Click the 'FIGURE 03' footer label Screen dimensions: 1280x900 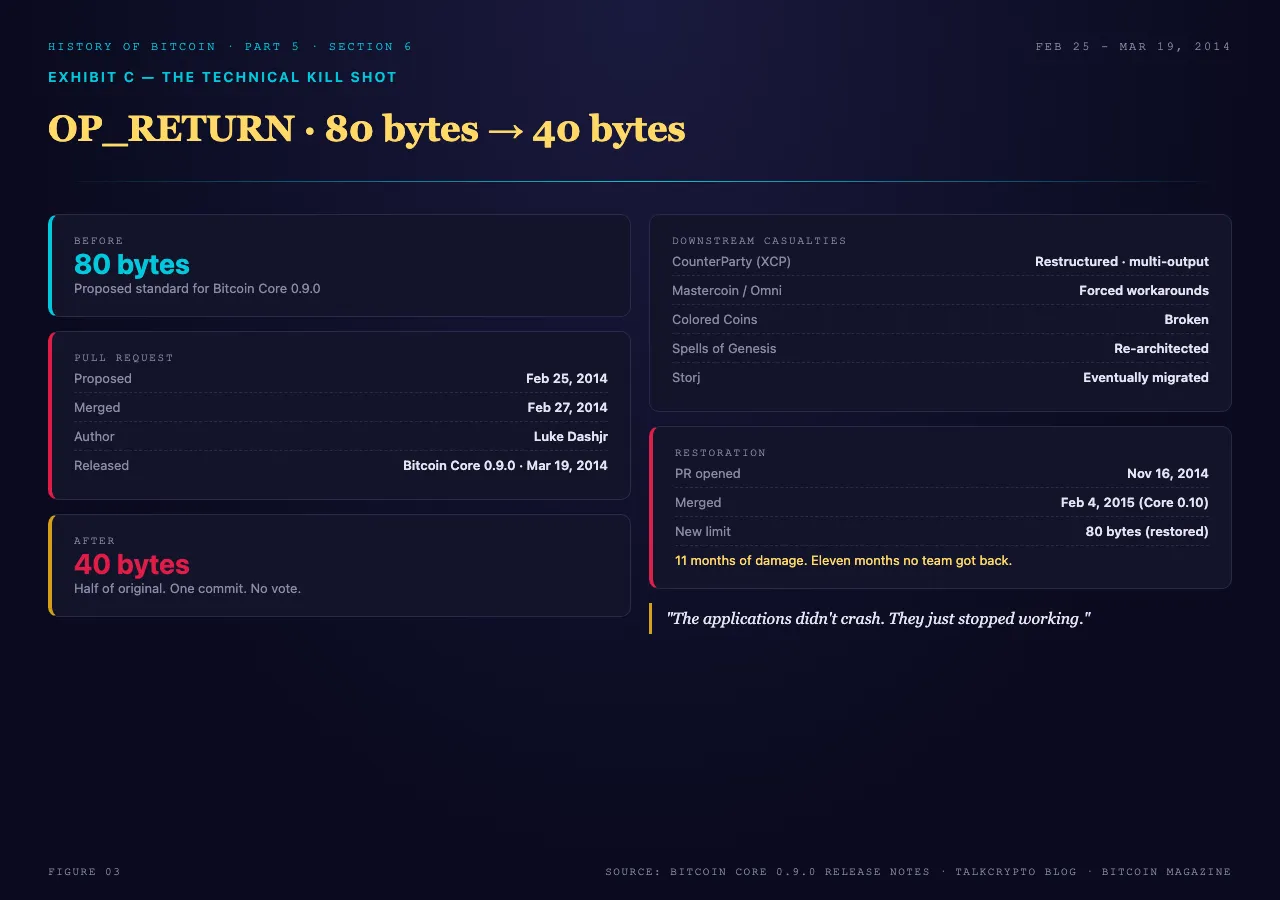point(84,872)
